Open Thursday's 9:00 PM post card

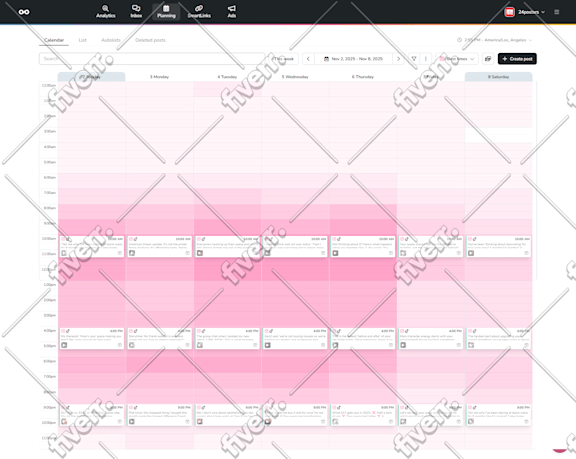click(363, 415)
